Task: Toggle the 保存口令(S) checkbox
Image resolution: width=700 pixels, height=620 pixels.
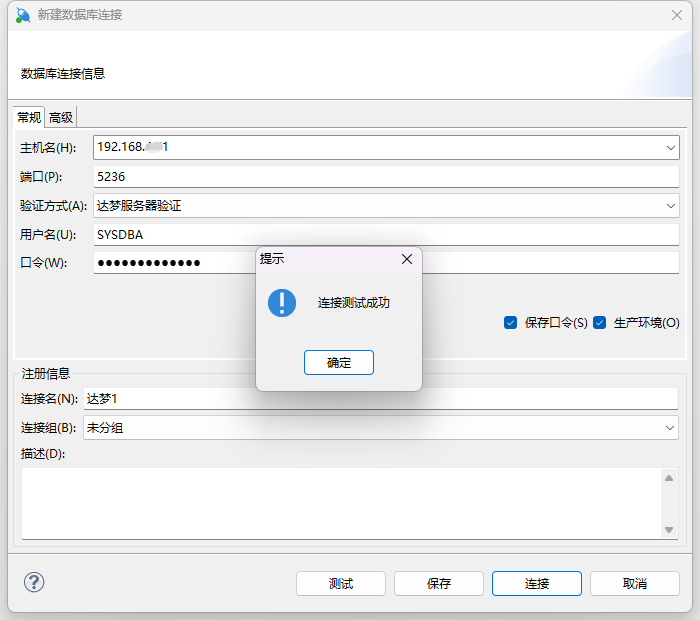Action: [x=510, y=322]
